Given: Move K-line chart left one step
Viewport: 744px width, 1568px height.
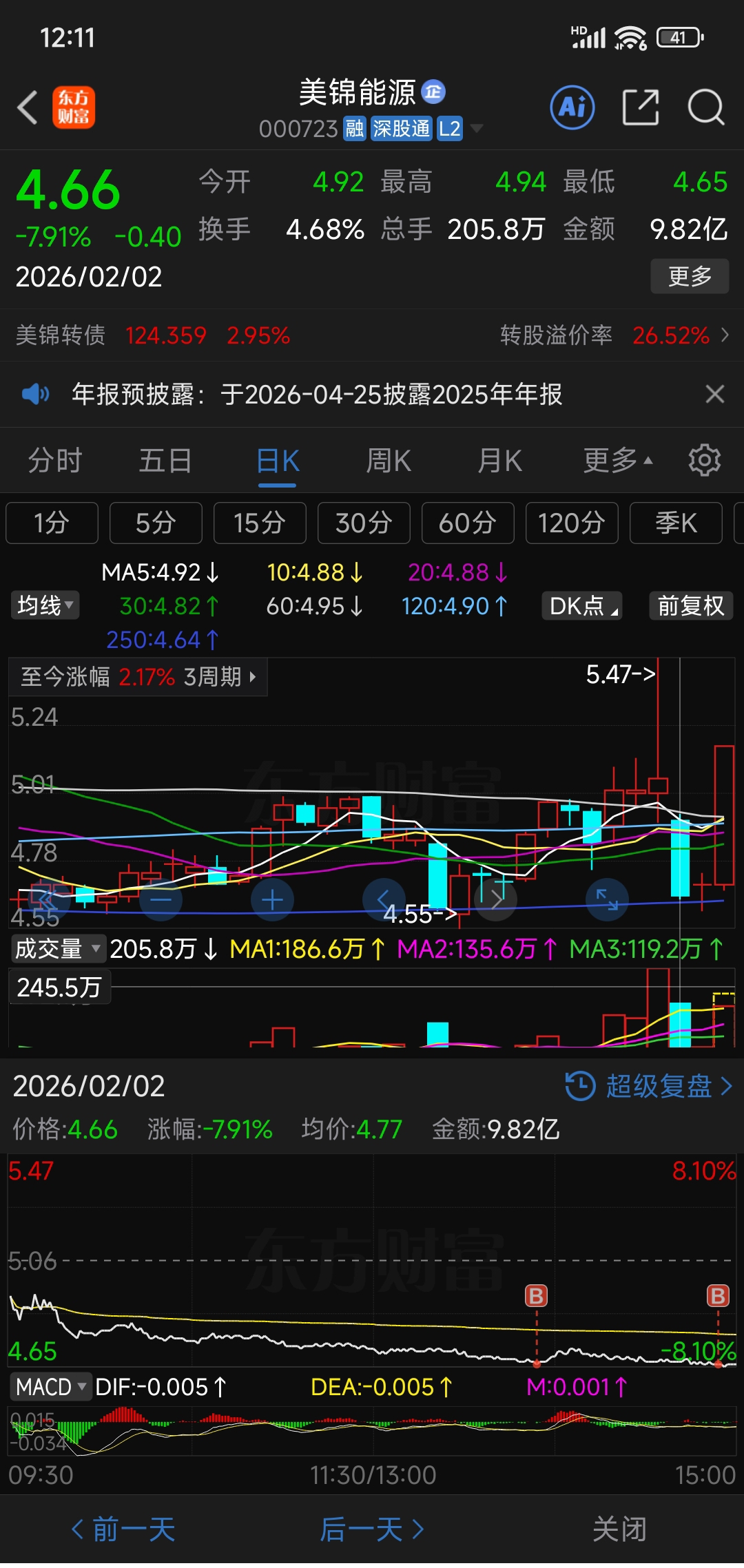Looking at the screenshot, I should (384, 899).
